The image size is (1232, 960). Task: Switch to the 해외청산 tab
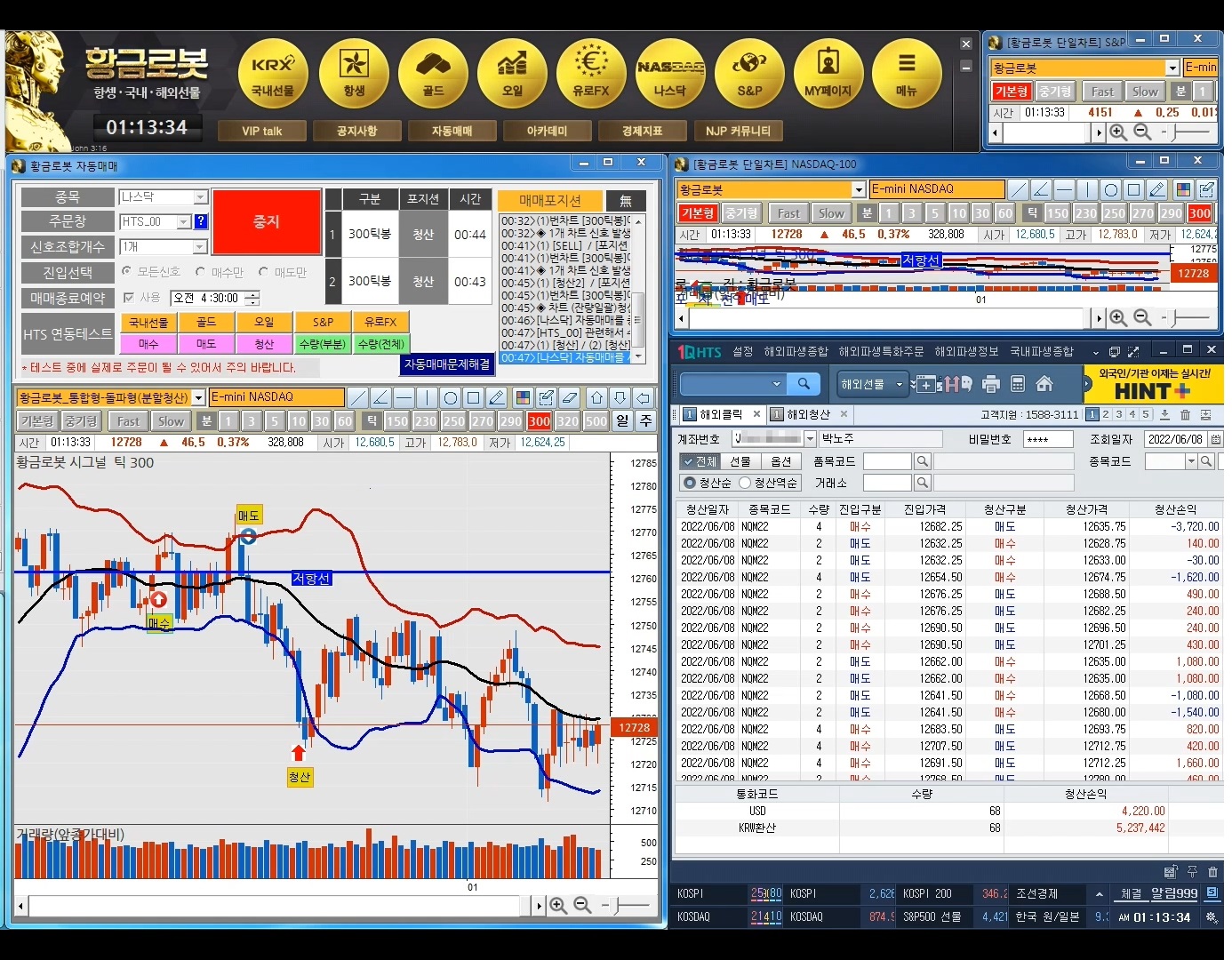tap(808, 414)
